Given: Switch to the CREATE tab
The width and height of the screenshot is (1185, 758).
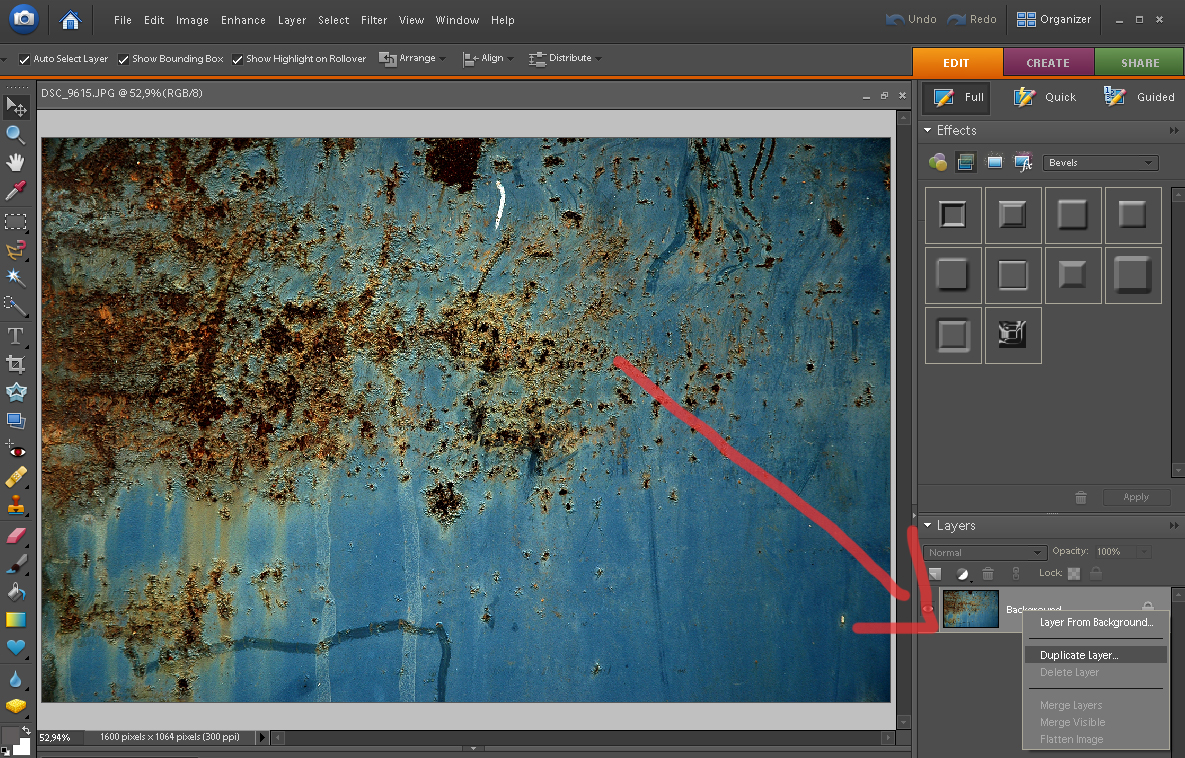Looking at the screenshot, I should point(1048,63).
